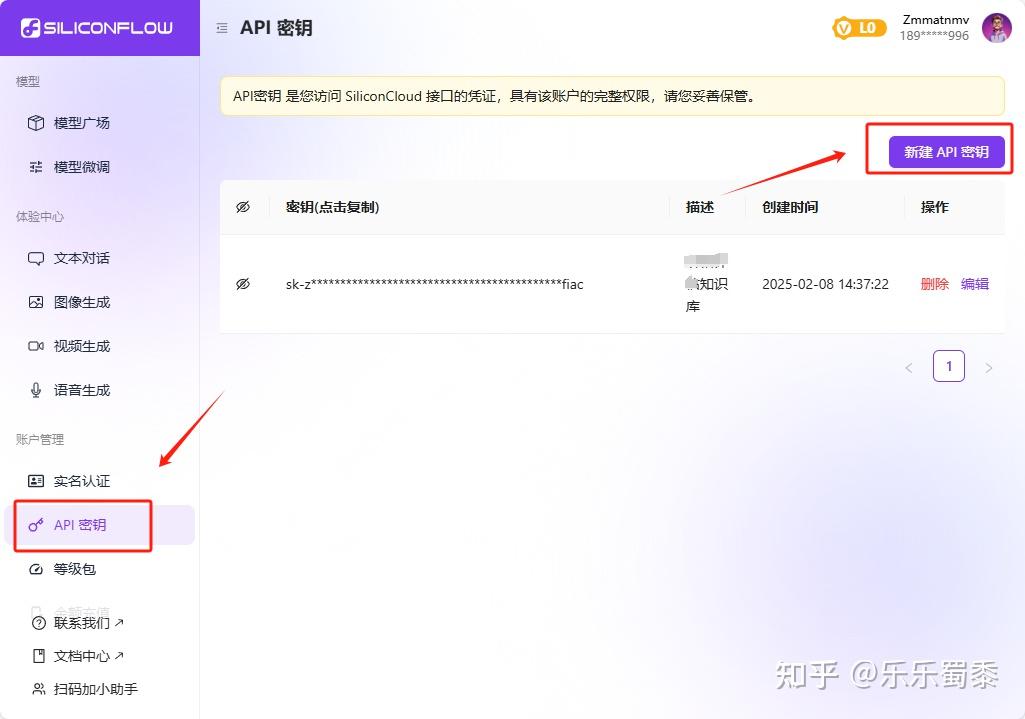The height and width of the screenshot is (719, 1025).
Task: Click the L0 level badge
Action: pyautogui.click(x=859, y=28)
